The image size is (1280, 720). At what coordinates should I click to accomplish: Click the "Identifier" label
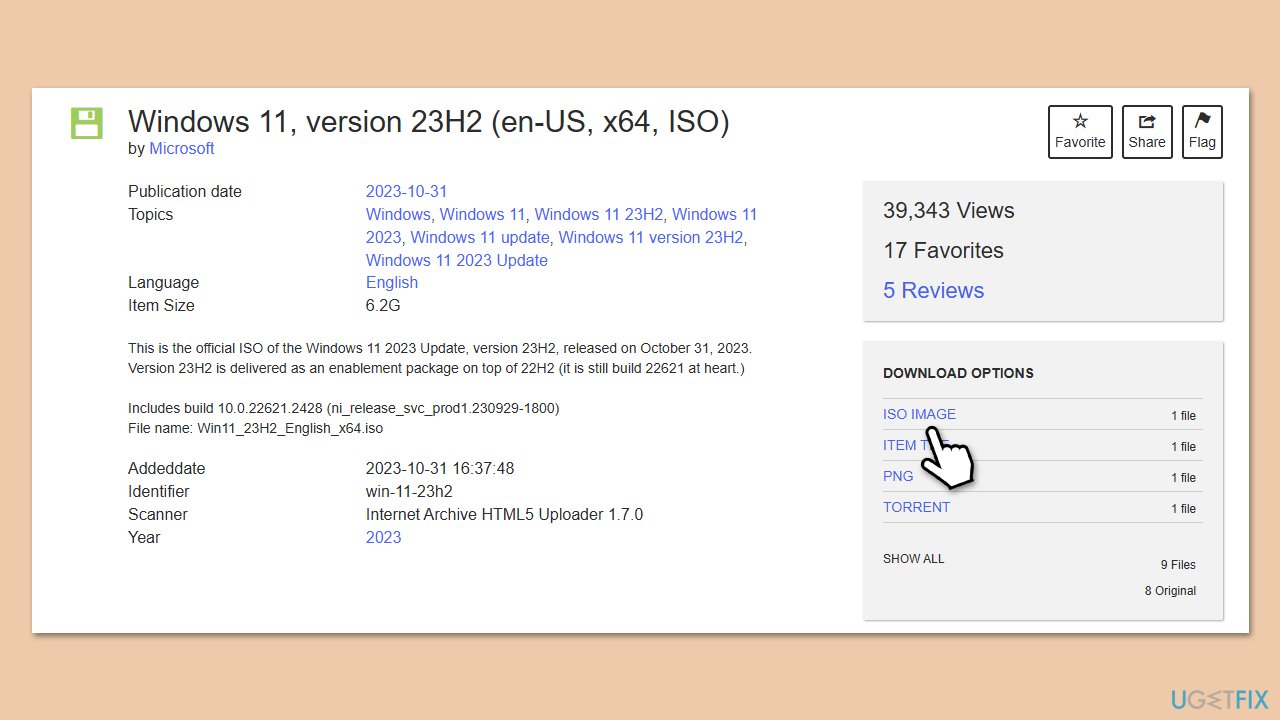pyautogui.click(x=159, y=491)
